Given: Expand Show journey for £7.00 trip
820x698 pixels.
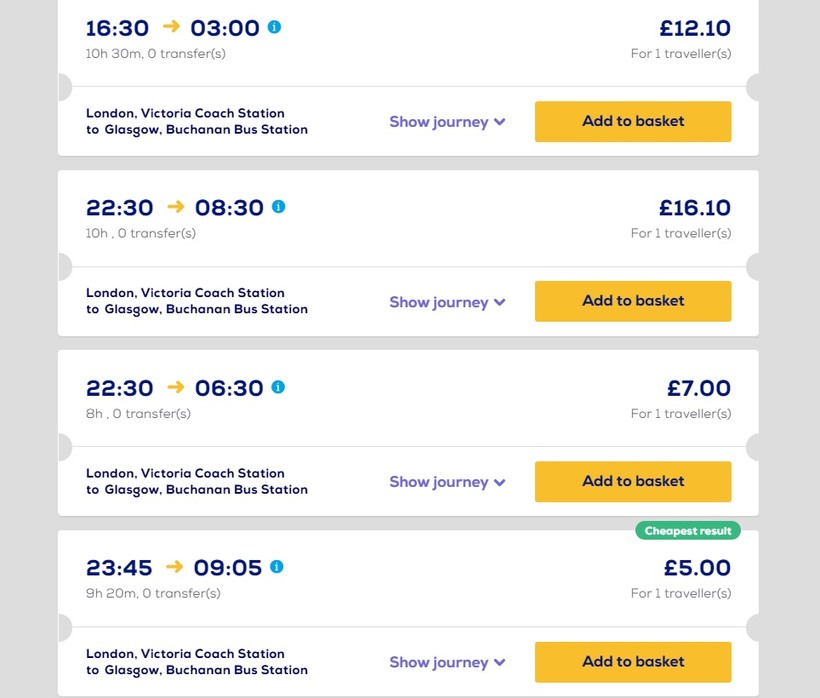Looking at the screenshot, I should 447,482.
